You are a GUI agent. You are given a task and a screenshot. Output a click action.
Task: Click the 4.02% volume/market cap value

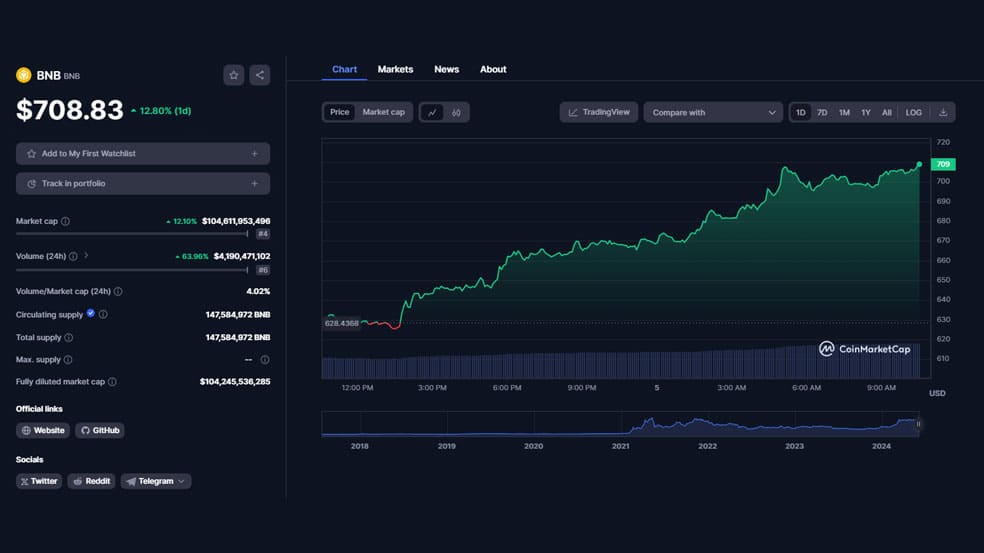coord(258,291)
